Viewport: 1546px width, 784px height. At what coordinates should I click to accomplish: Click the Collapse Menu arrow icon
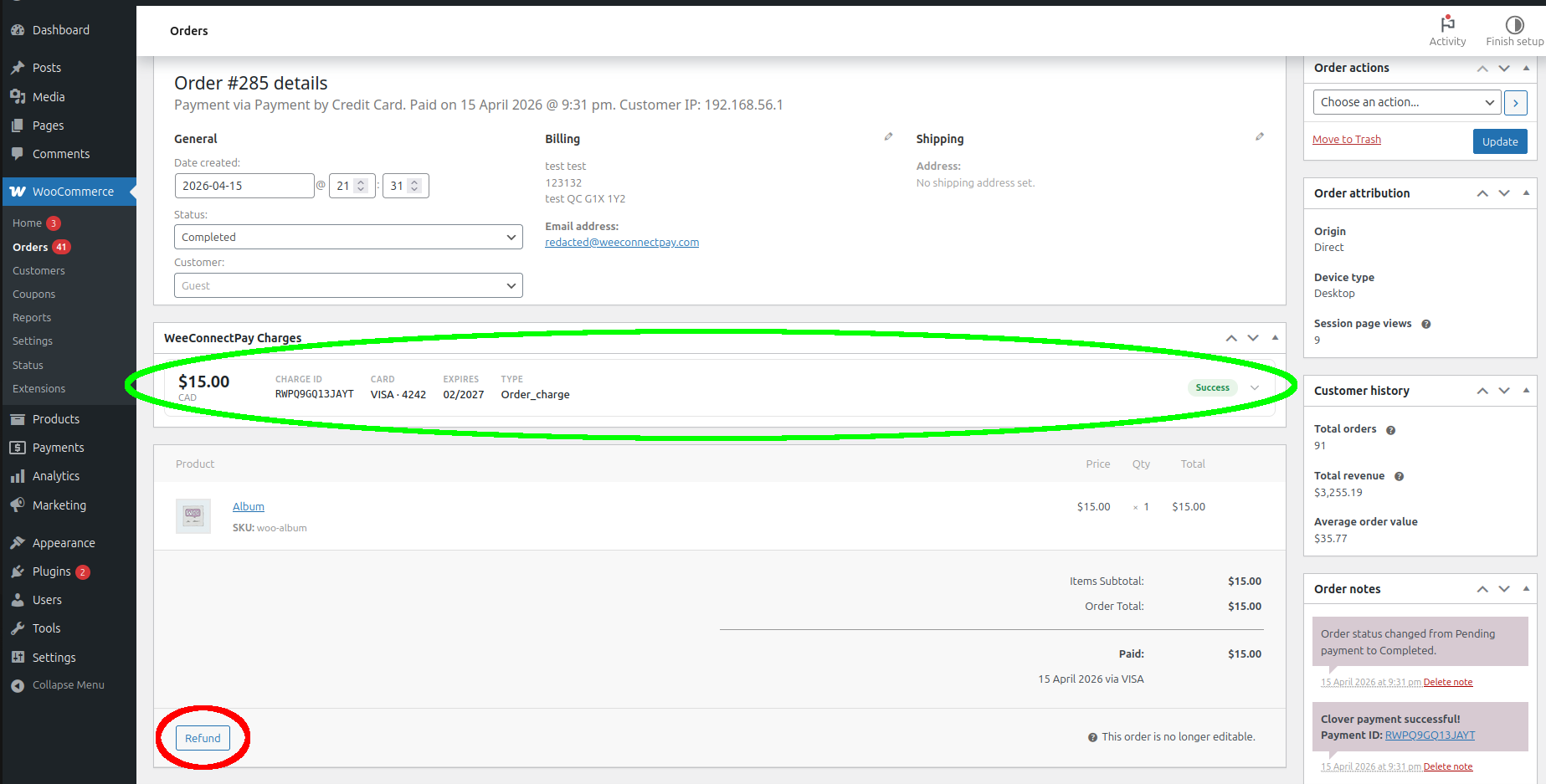[x=18, y=685]
